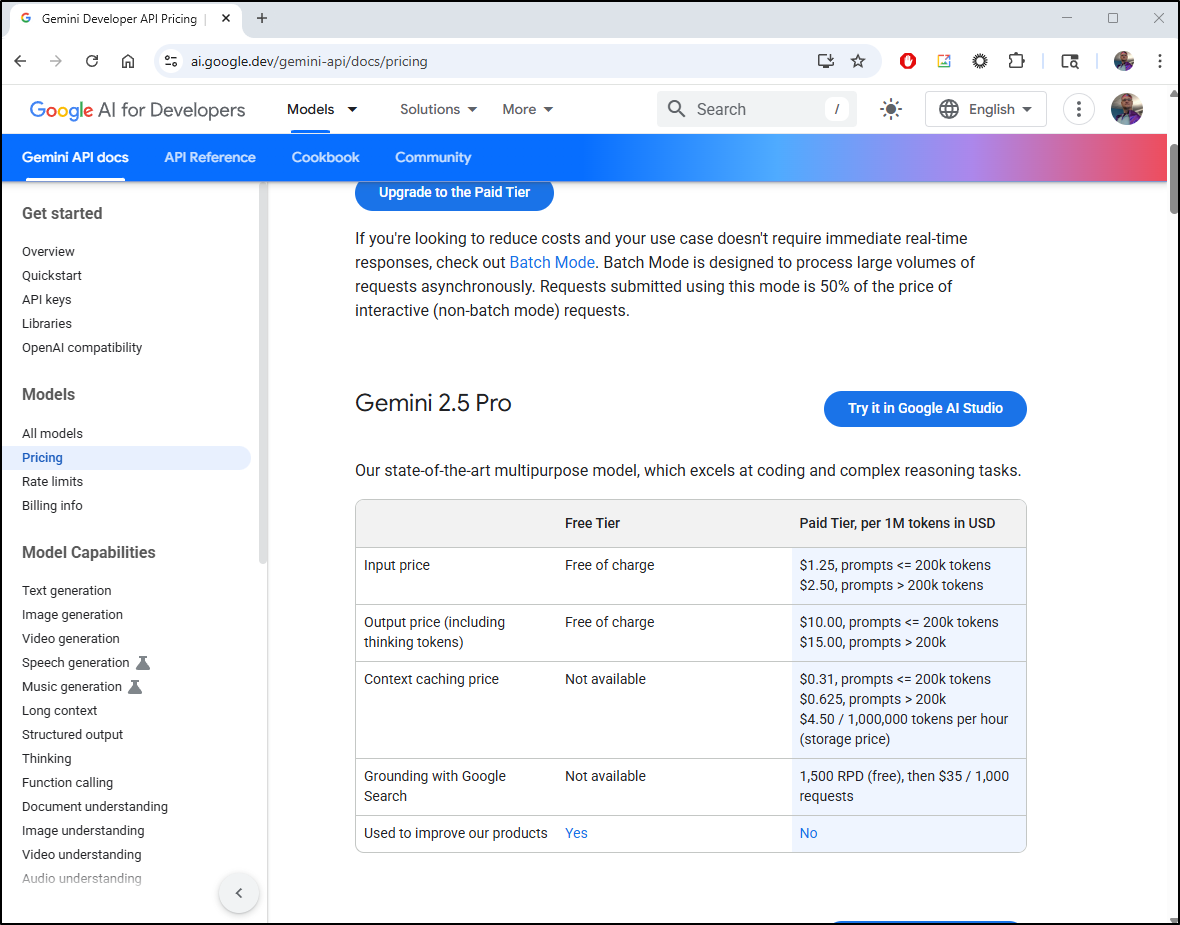
Task: Open the Community tab
Action: point(433,157)
